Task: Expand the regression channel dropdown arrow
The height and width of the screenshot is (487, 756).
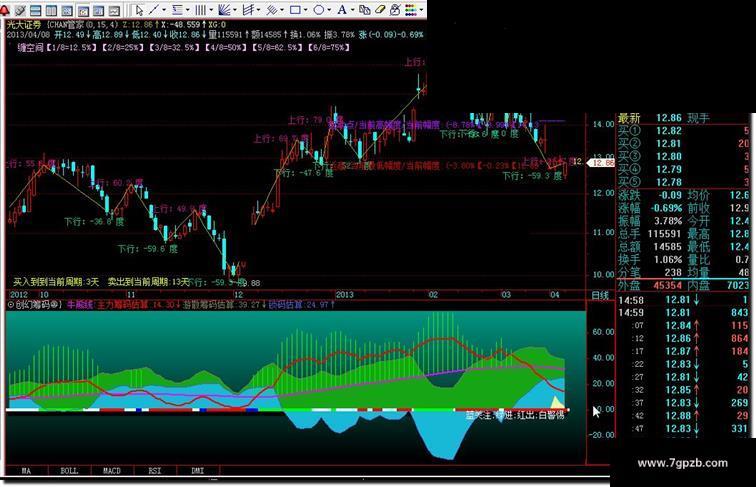Action: pyautogui.click(x=258, y=10)
